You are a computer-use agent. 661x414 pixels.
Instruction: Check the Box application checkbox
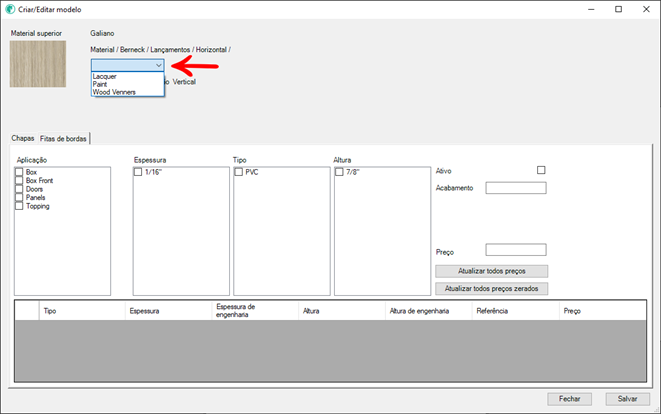point(19,172)
